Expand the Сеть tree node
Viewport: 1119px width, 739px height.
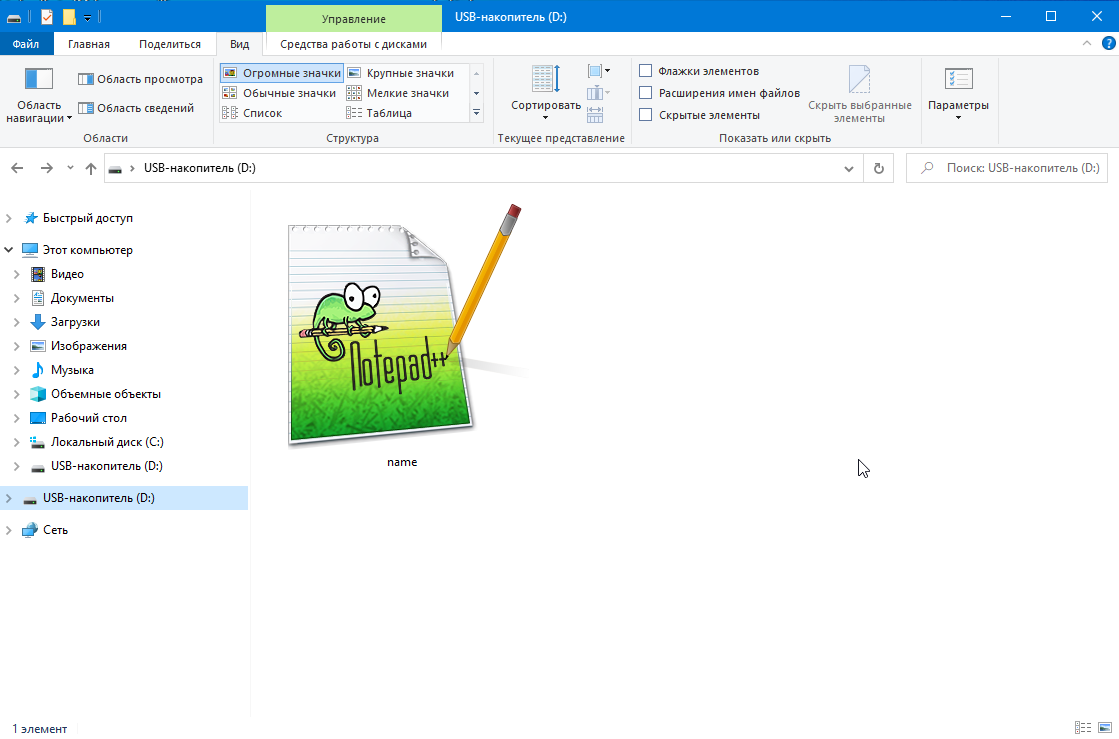9,530
